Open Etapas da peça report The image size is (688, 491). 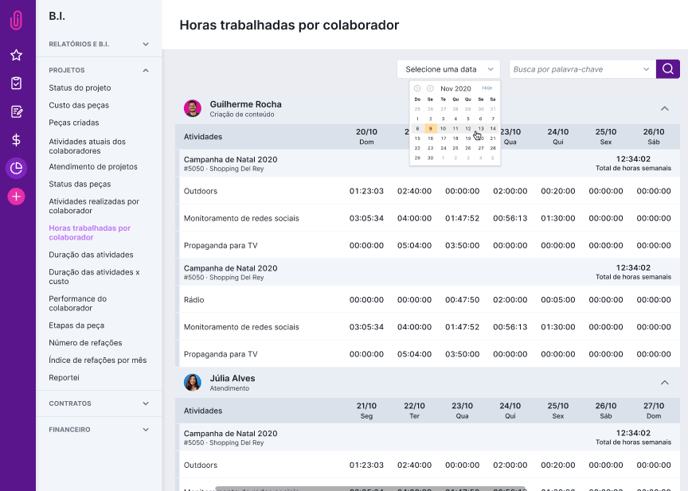76,325
